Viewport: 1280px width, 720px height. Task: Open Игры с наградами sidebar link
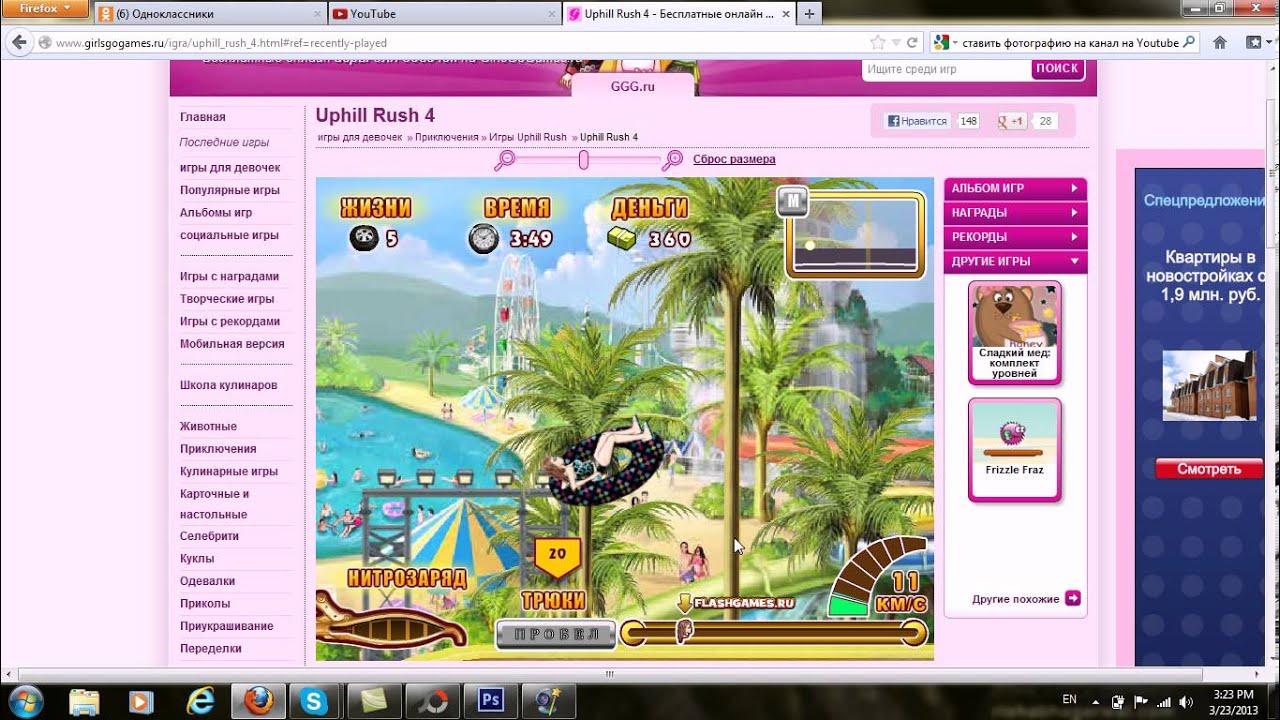(229, 276)
